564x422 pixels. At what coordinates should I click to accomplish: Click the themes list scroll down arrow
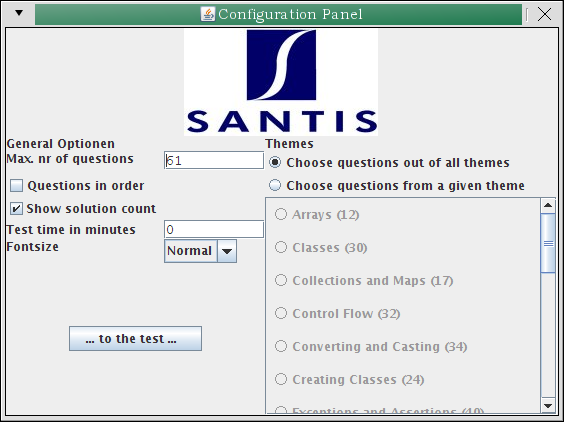pyautogui.click(x=548, y=406)
